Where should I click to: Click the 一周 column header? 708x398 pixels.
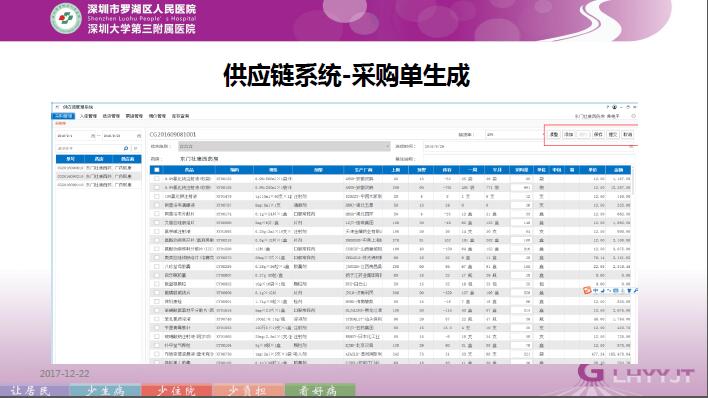click(472, 170)
